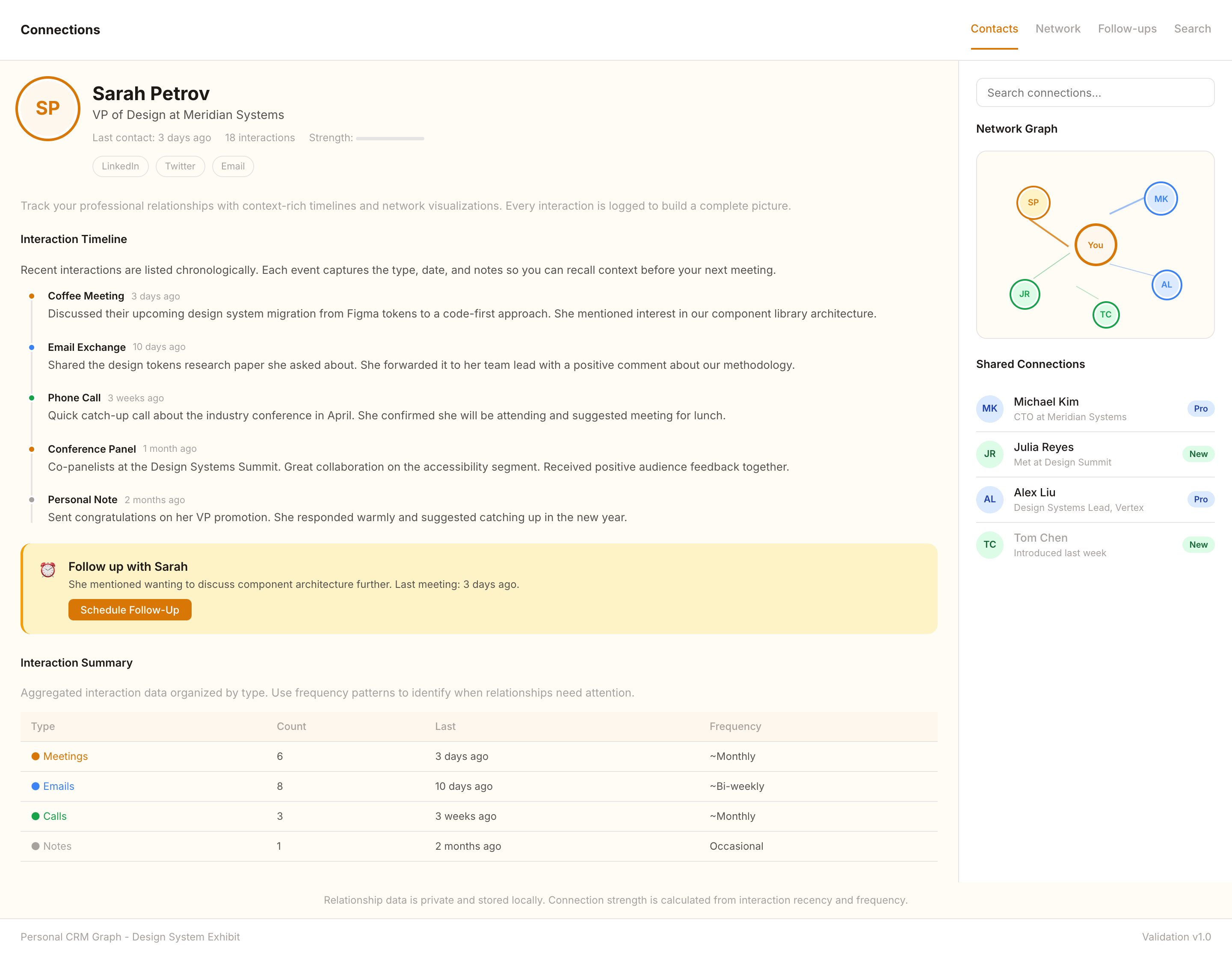The width and height of the screenshot is (1232, 955).
Task: Open the Follow-ups tab
Action: [1127, 28]
